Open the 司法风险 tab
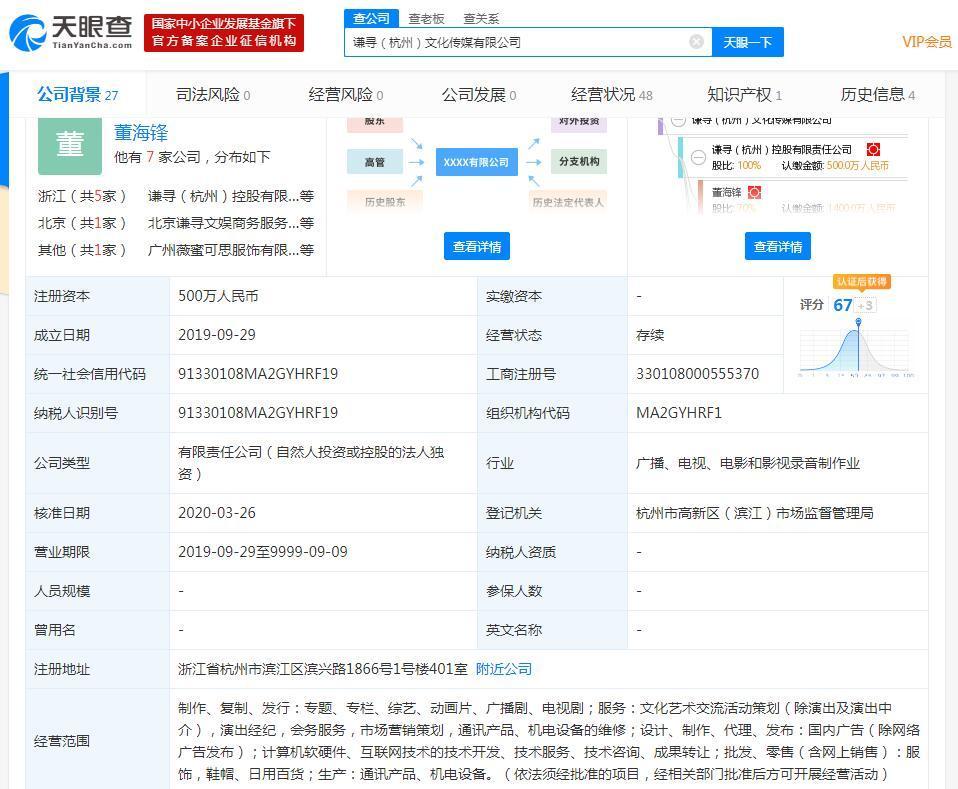Viewport: 958px width, 789px height. click(x=213, y=95)
